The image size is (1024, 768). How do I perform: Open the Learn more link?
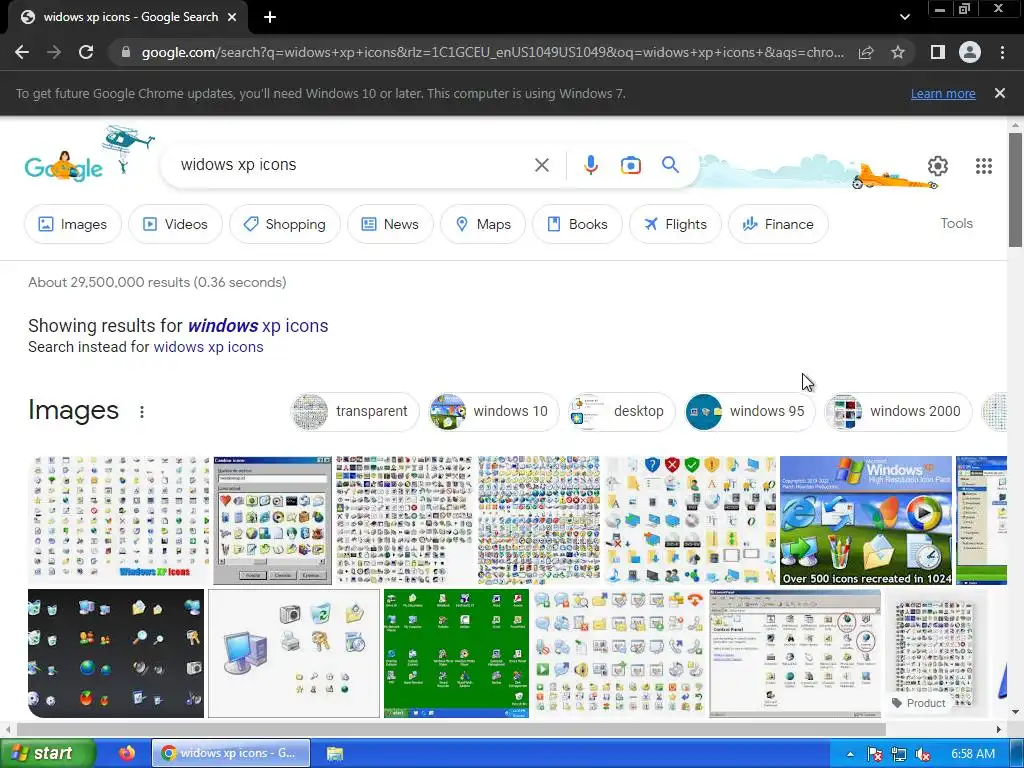[x=943, y=93]
